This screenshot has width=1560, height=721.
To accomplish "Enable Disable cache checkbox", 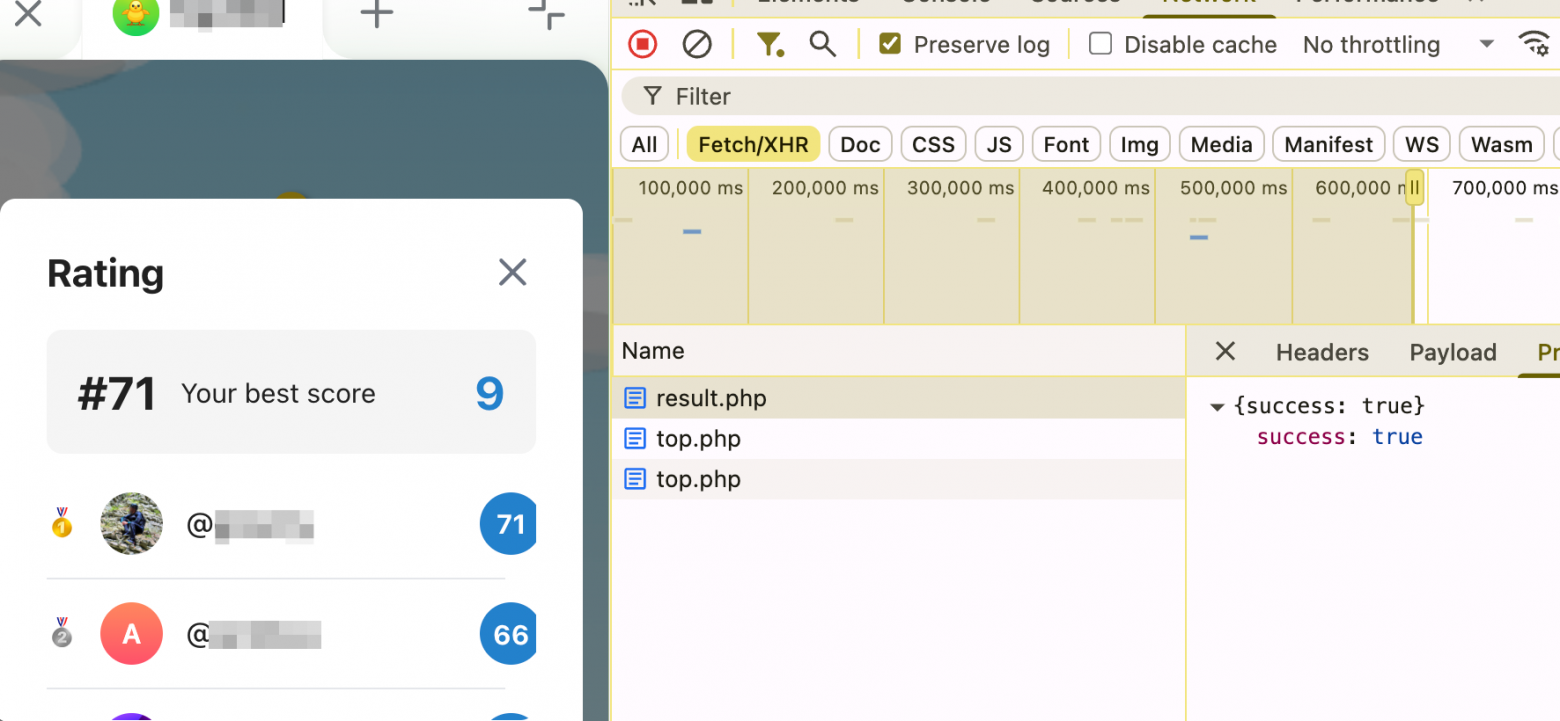I will click(x=1100, y=44).
